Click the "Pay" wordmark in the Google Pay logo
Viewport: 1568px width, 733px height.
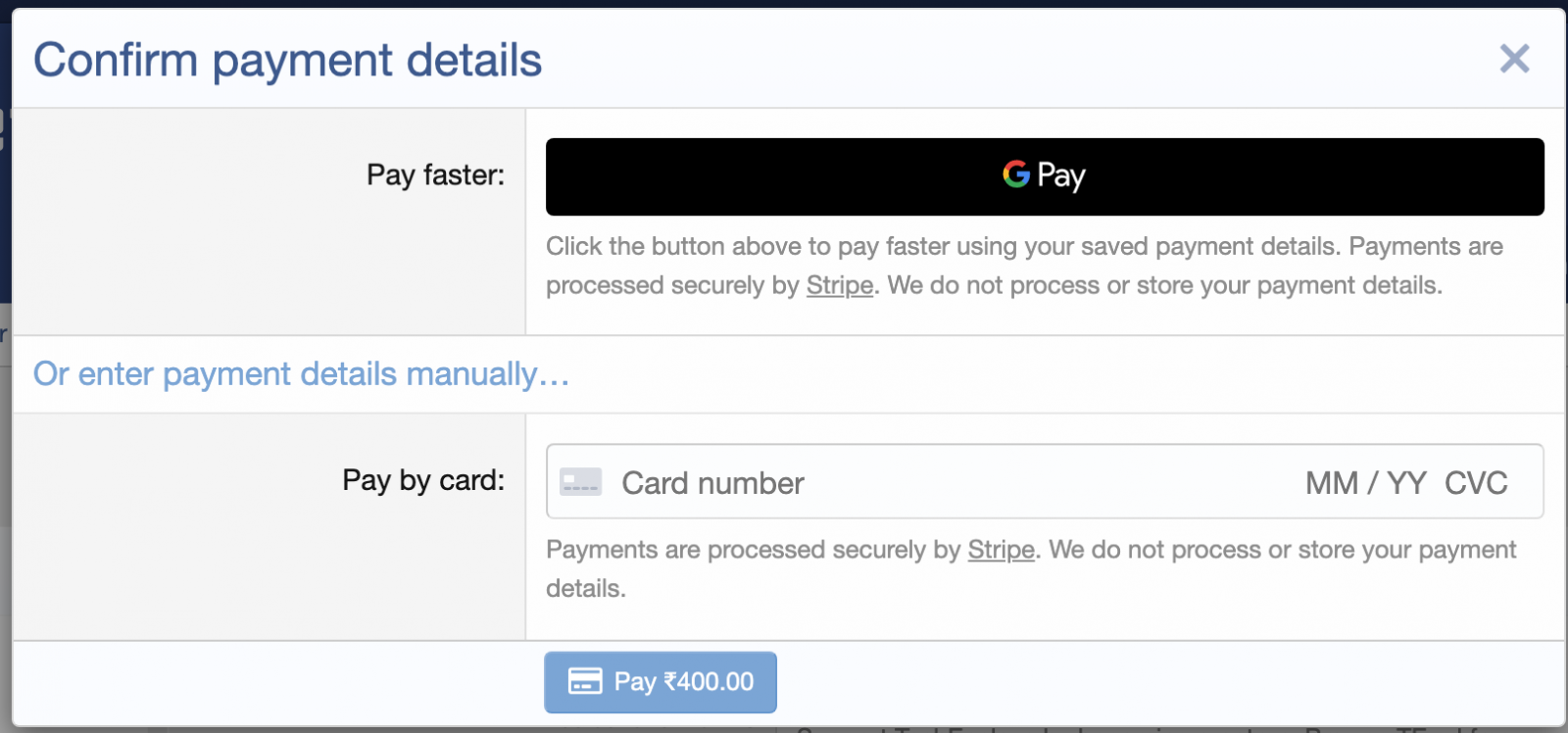[1061, 176]
